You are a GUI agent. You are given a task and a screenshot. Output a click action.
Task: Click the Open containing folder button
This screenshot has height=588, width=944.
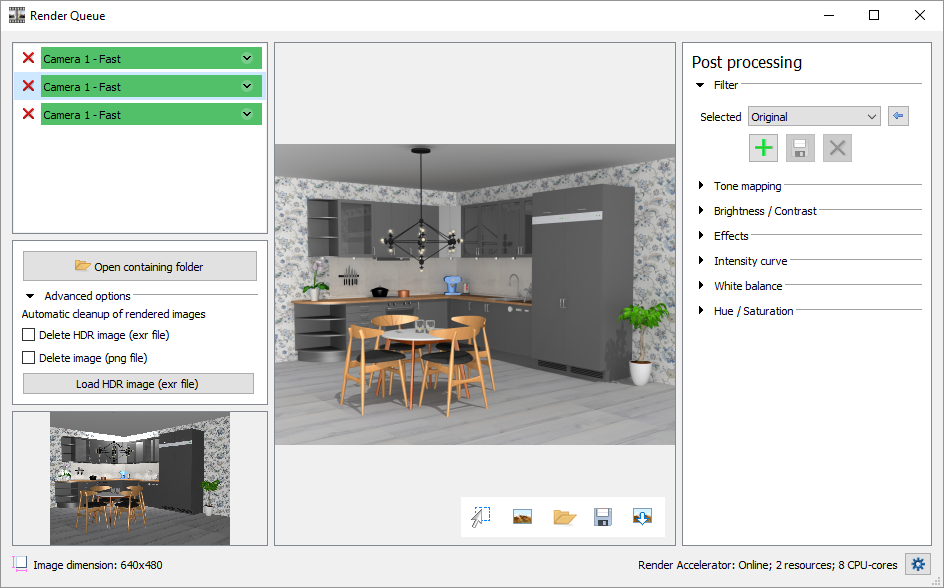click(x=140, y=266)
